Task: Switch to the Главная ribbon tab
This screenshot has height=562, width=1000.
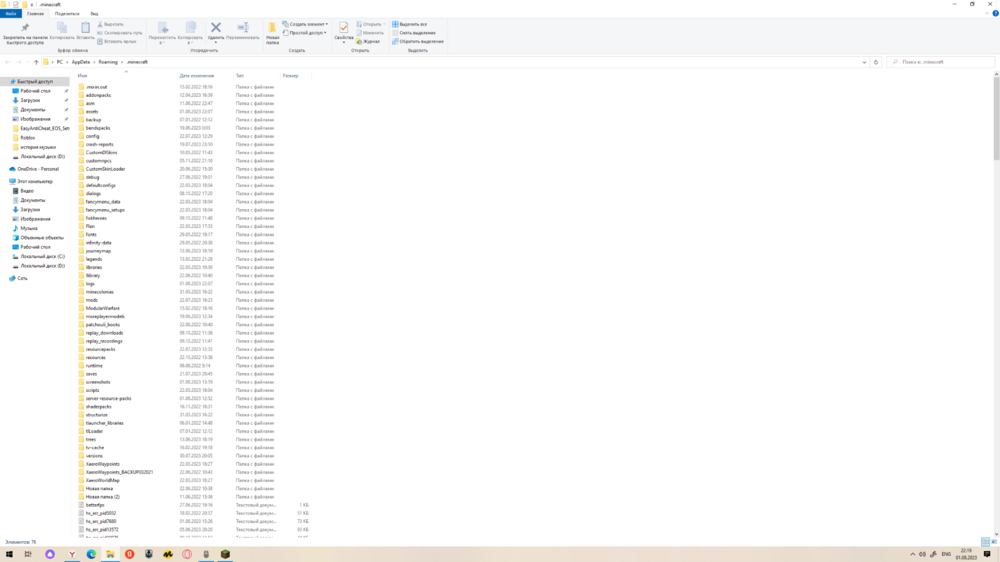Action: tap(36, 13)
